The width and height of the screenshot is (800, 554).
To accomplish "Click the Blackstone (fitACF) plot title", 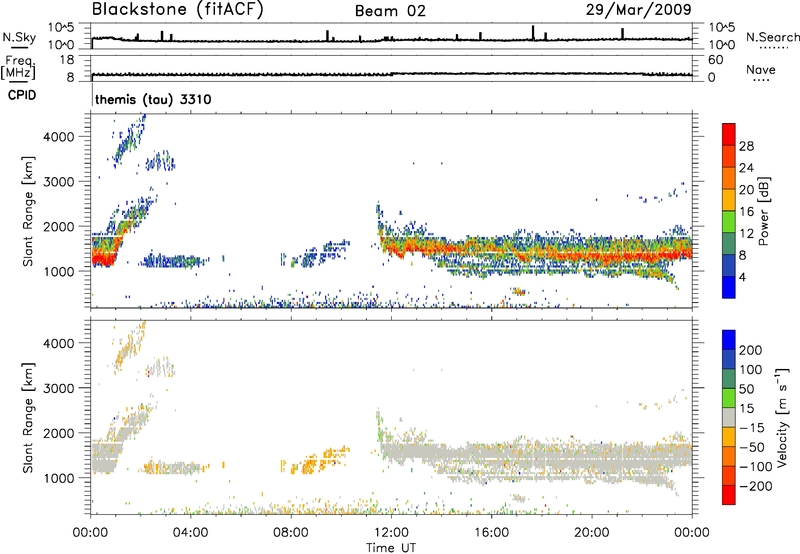I will pyautogui.click(x=178, y=9).
